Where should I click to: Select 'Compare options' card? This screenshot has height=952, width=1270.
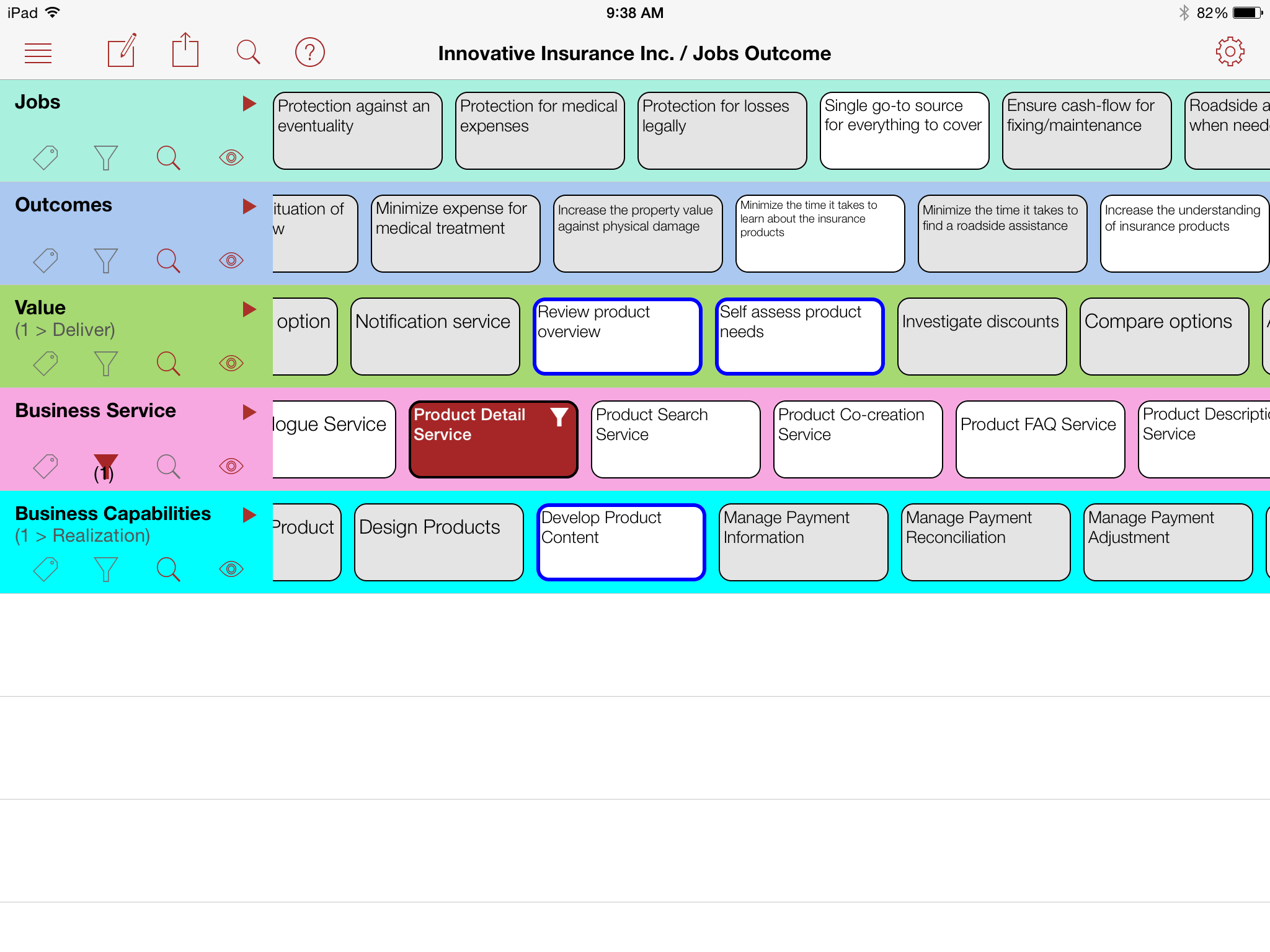[x=1165, y=337]
